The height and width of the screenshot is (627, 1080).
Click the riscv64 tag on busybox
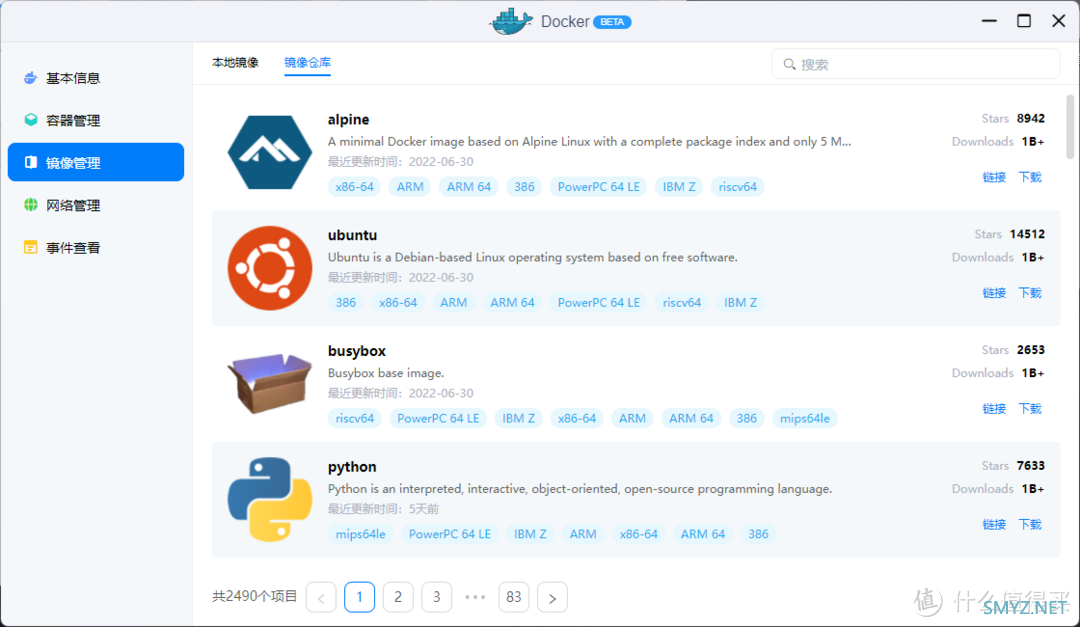pyautogui.click(x=355, y=418)
